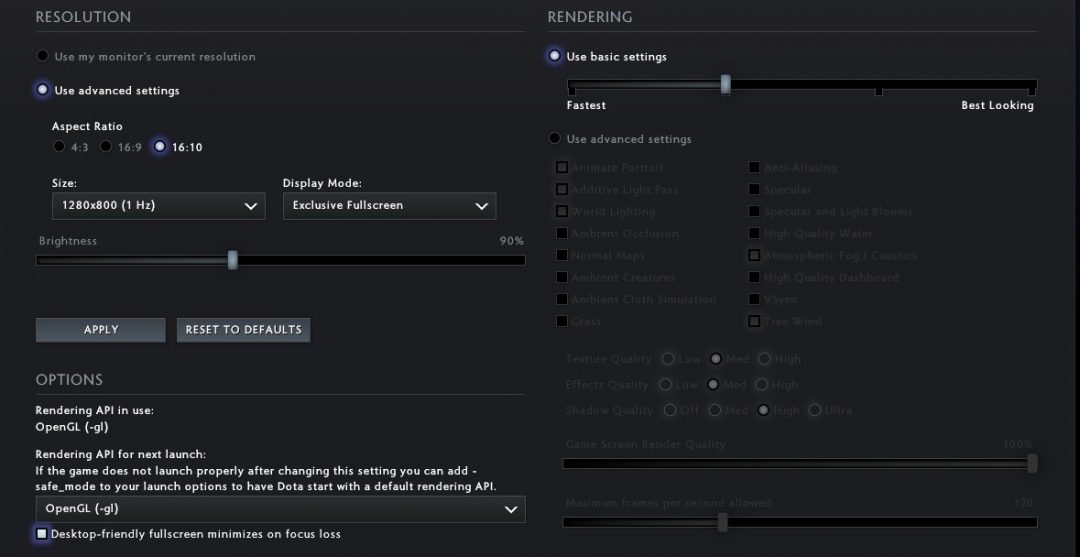Expand the Display Mode dropdown

coord(389,206)
